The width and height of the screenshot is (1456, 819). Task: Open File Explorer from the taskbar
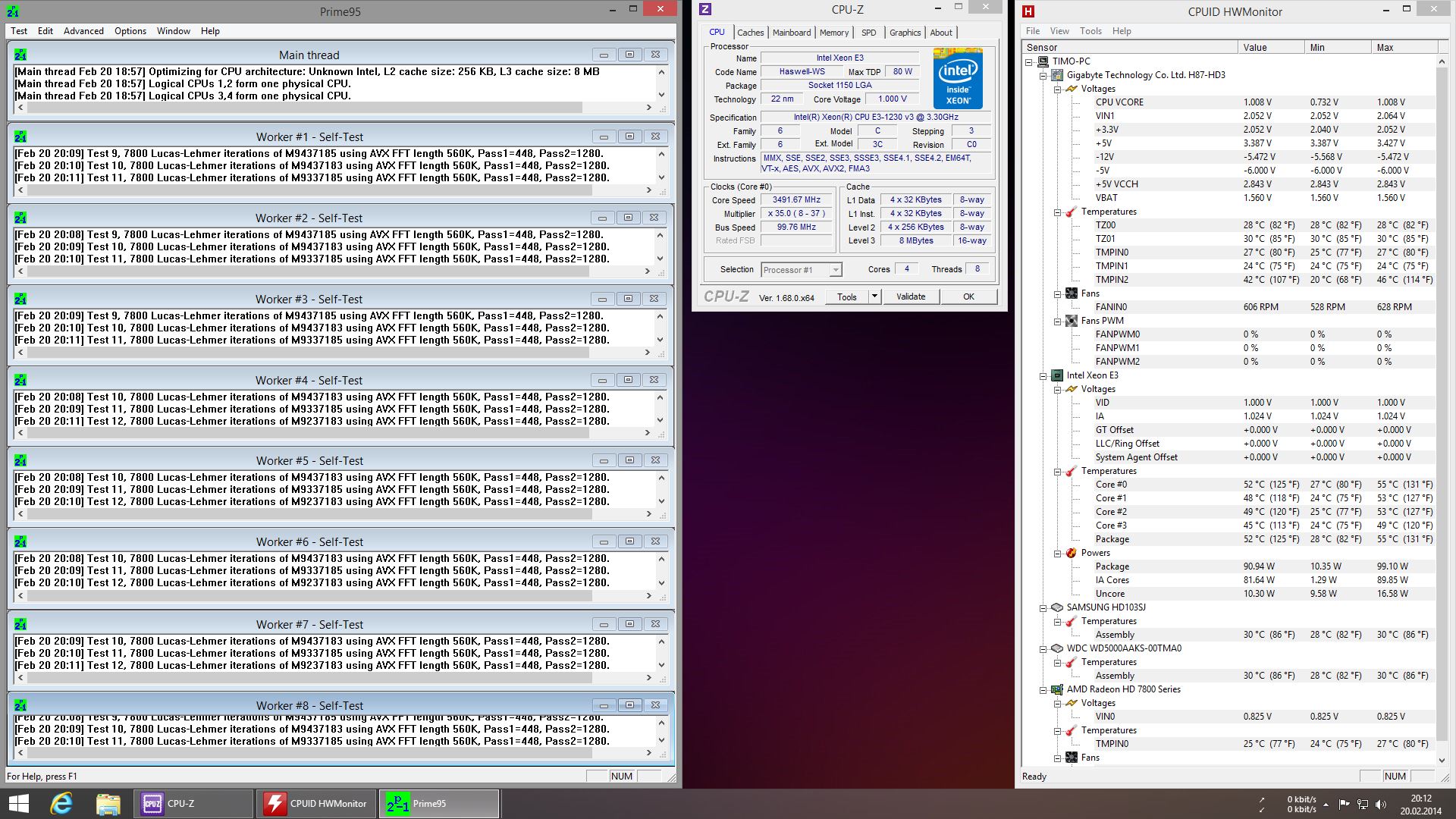click(108, 804)
